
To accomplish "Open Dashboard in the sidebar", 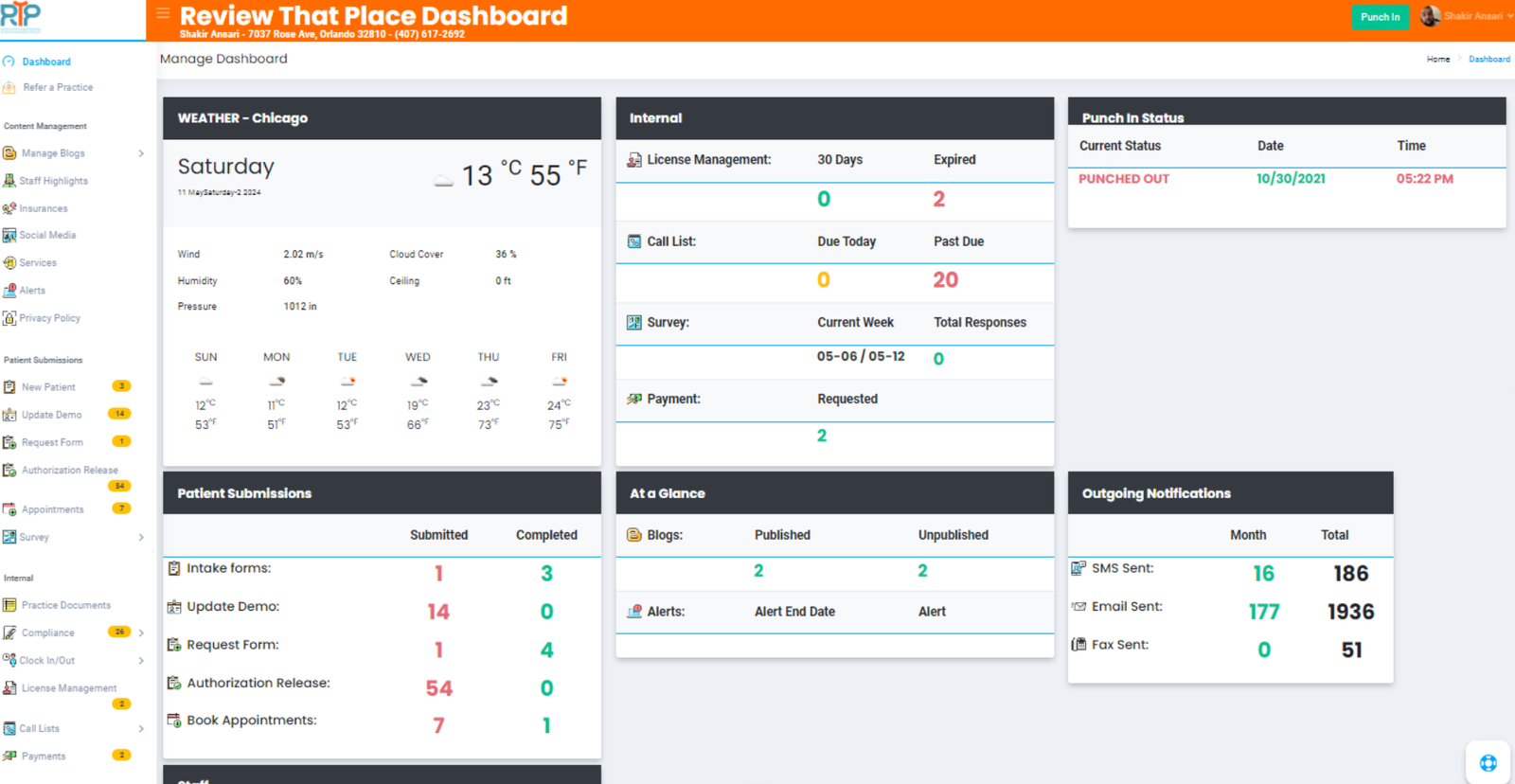I will click(46, 62).
